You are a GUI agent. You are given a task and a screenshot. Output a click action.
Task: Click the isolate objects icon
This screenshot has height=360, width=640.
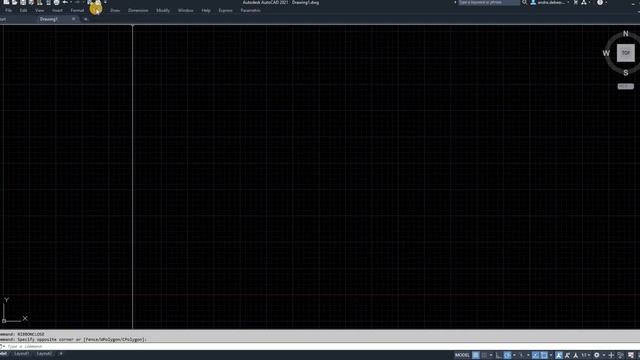click(x=620, y=355)
